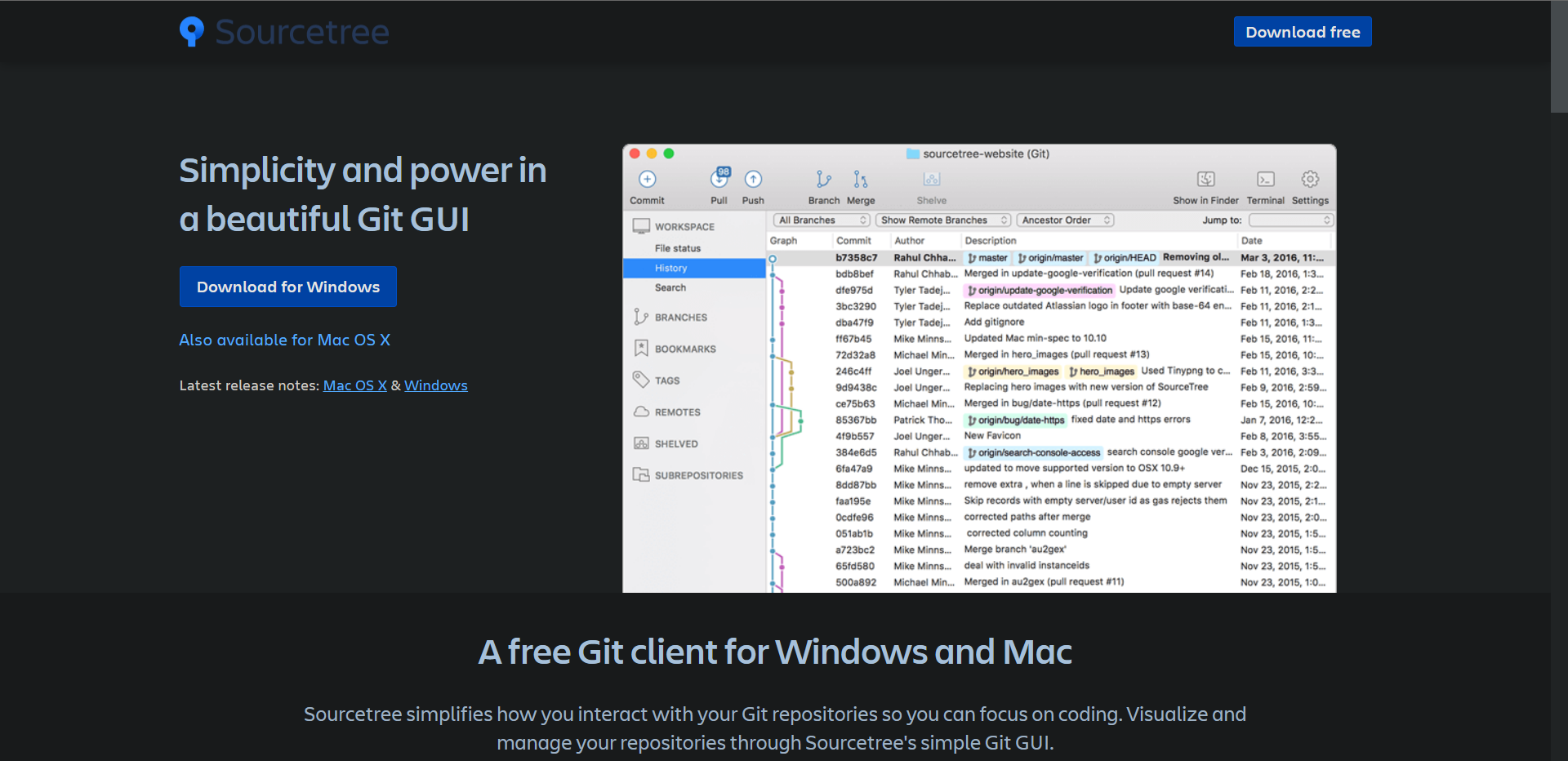Click the Shelved sidebar icon

(641, 443)
